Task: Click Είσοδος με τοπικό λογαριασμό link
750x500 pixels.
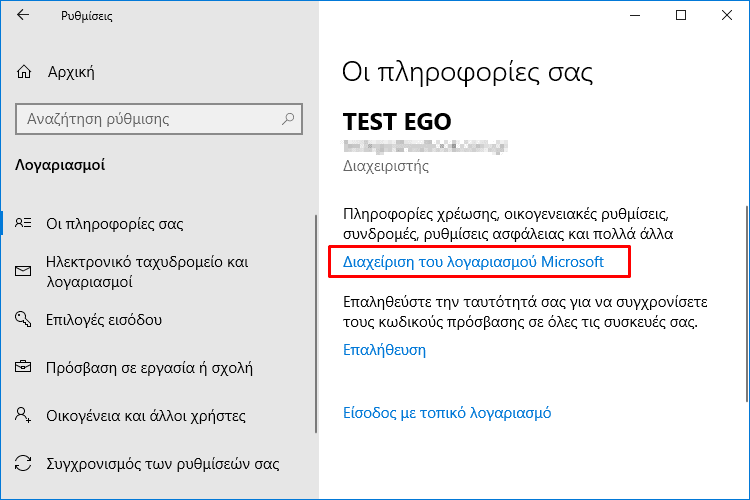Action: click(447, 412)
